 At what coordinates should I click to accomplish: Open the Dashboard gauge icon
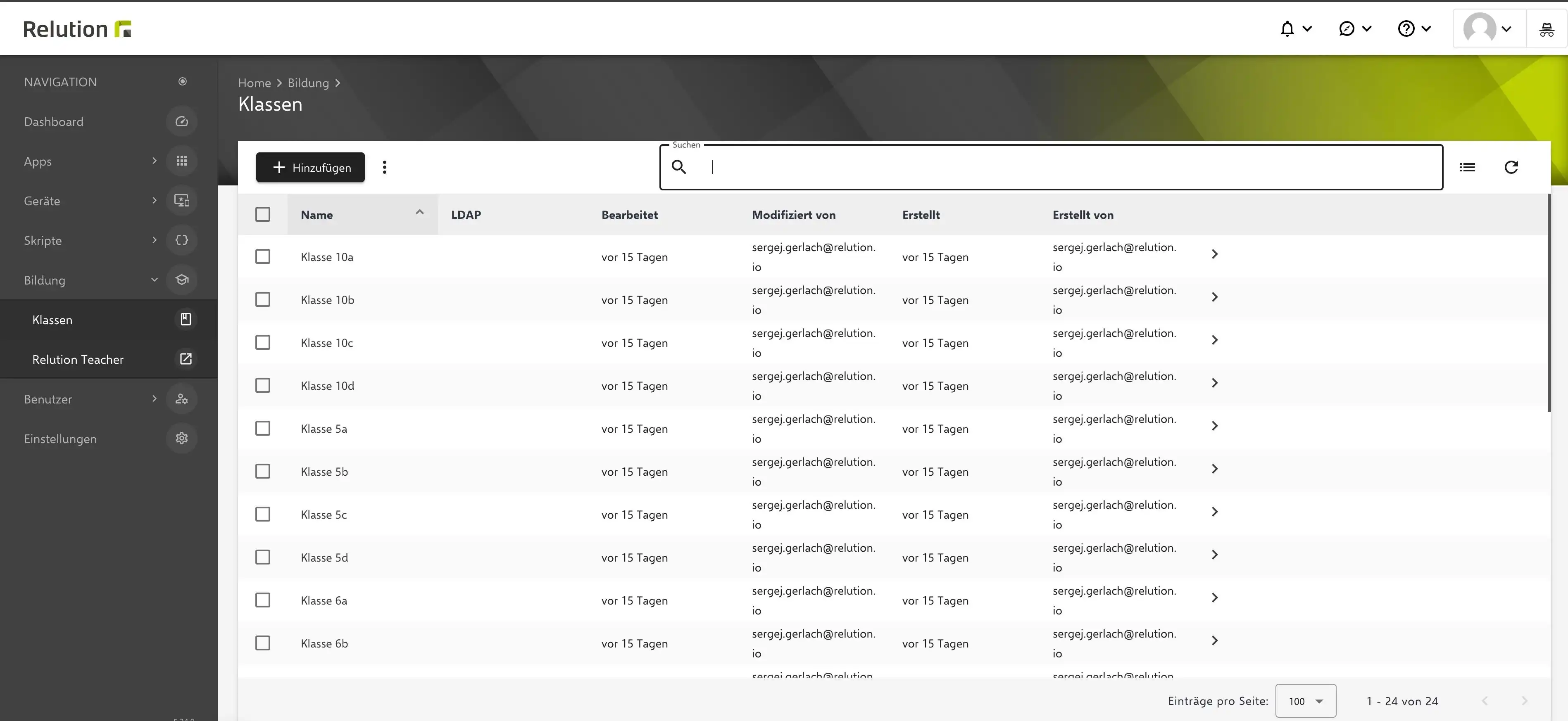point(181,122)
